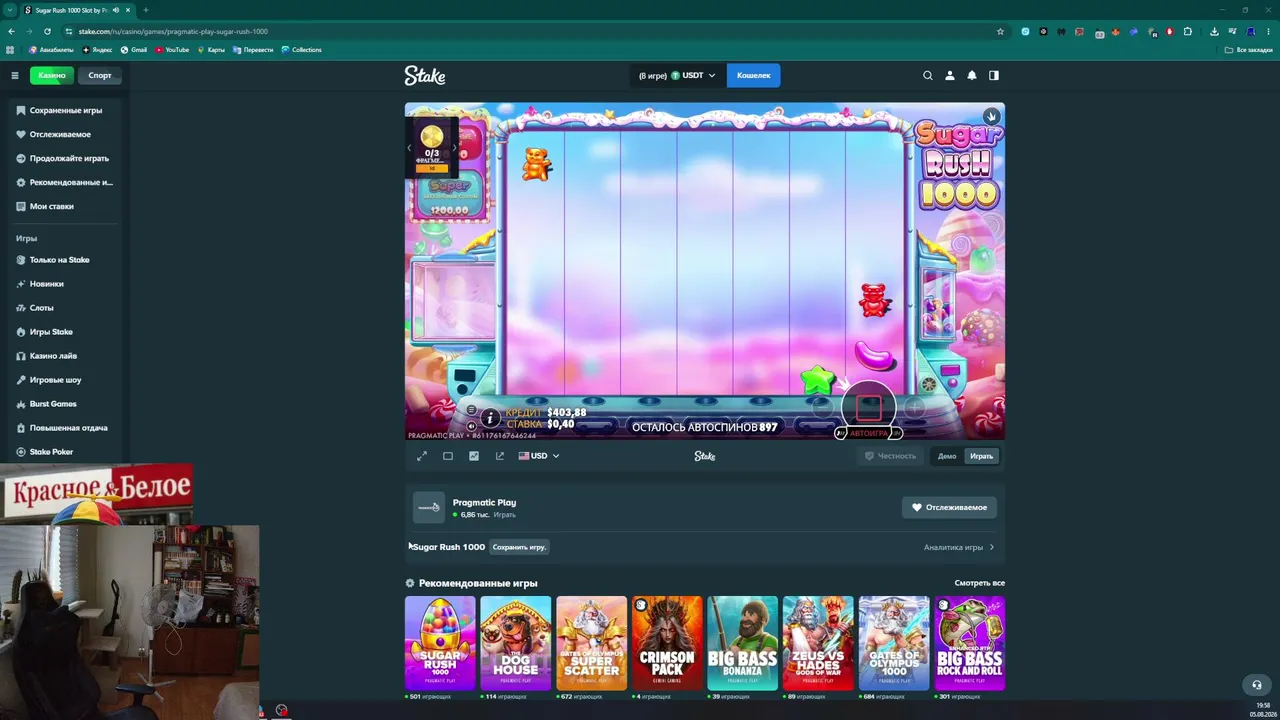Switch to Демо mode

(x=947, y=456)
